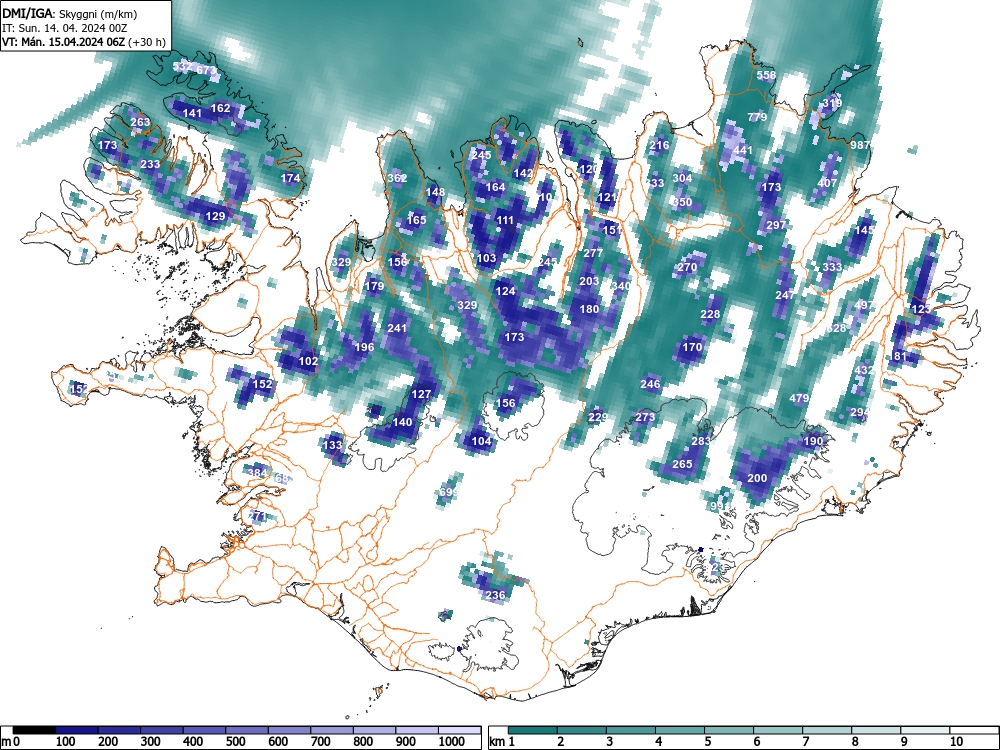Click the '384' visibility value
This screenshot has height=750, width=1000.
[257, 473]
